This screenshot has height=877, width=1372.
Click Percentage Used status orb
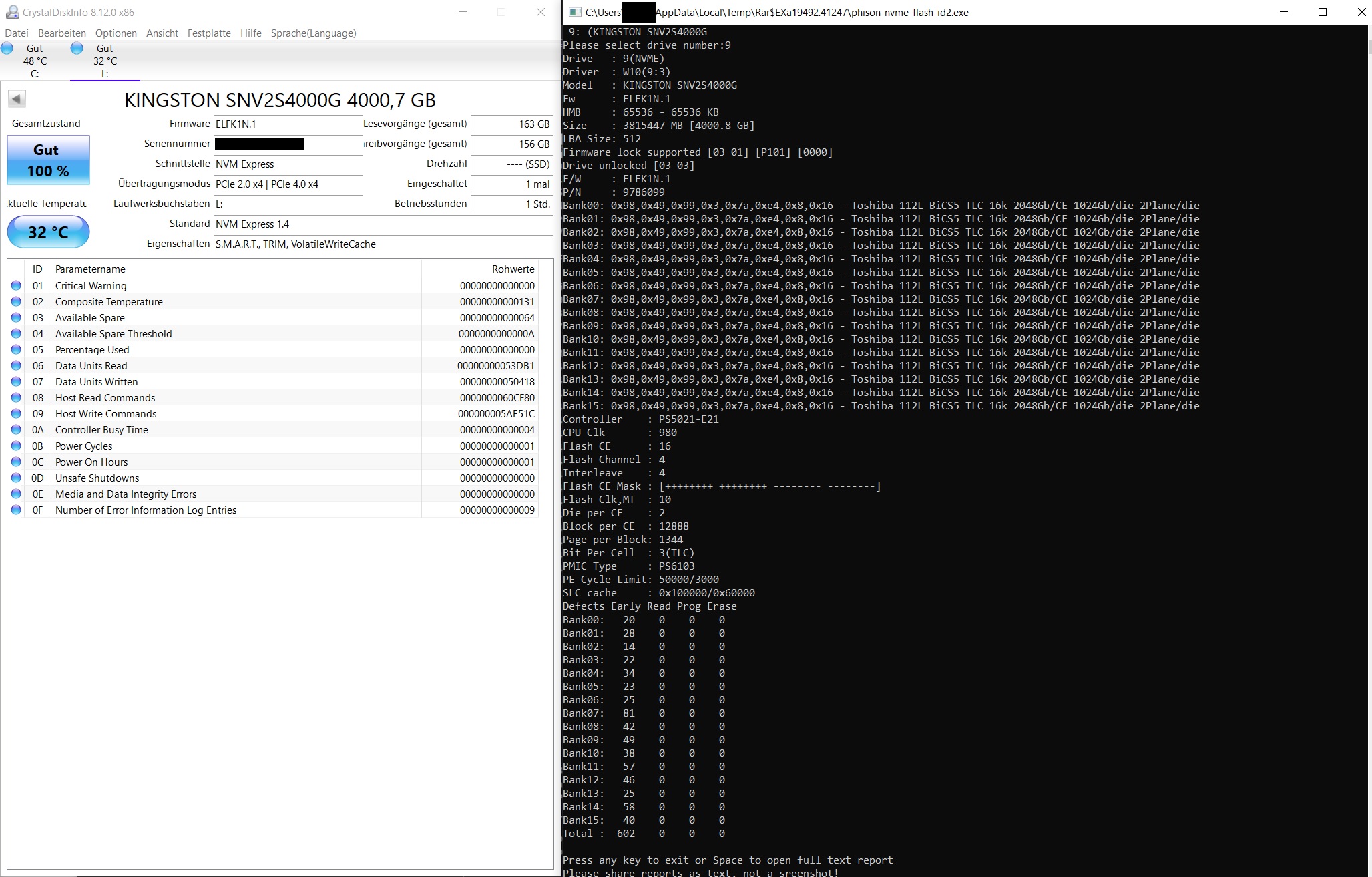pyautogui.click(x=16, y=349)
